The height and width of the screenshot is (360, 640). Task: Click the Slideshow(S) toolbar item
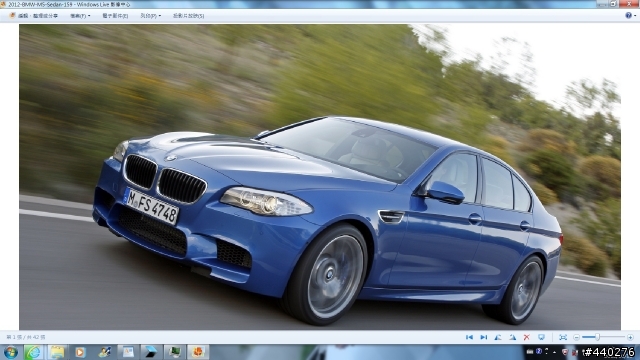tap(188, 16)
